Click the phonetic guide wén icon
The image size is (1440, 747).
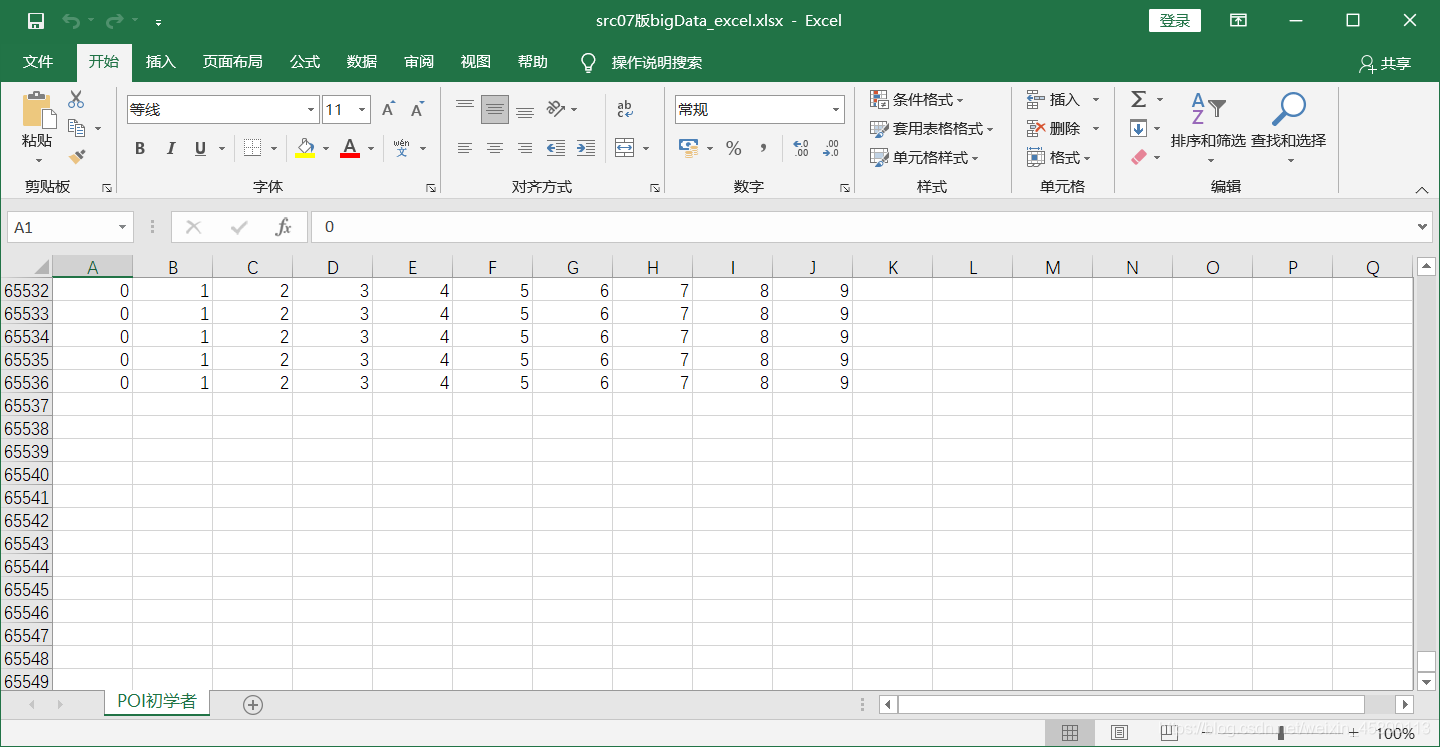tap(402, 148)
